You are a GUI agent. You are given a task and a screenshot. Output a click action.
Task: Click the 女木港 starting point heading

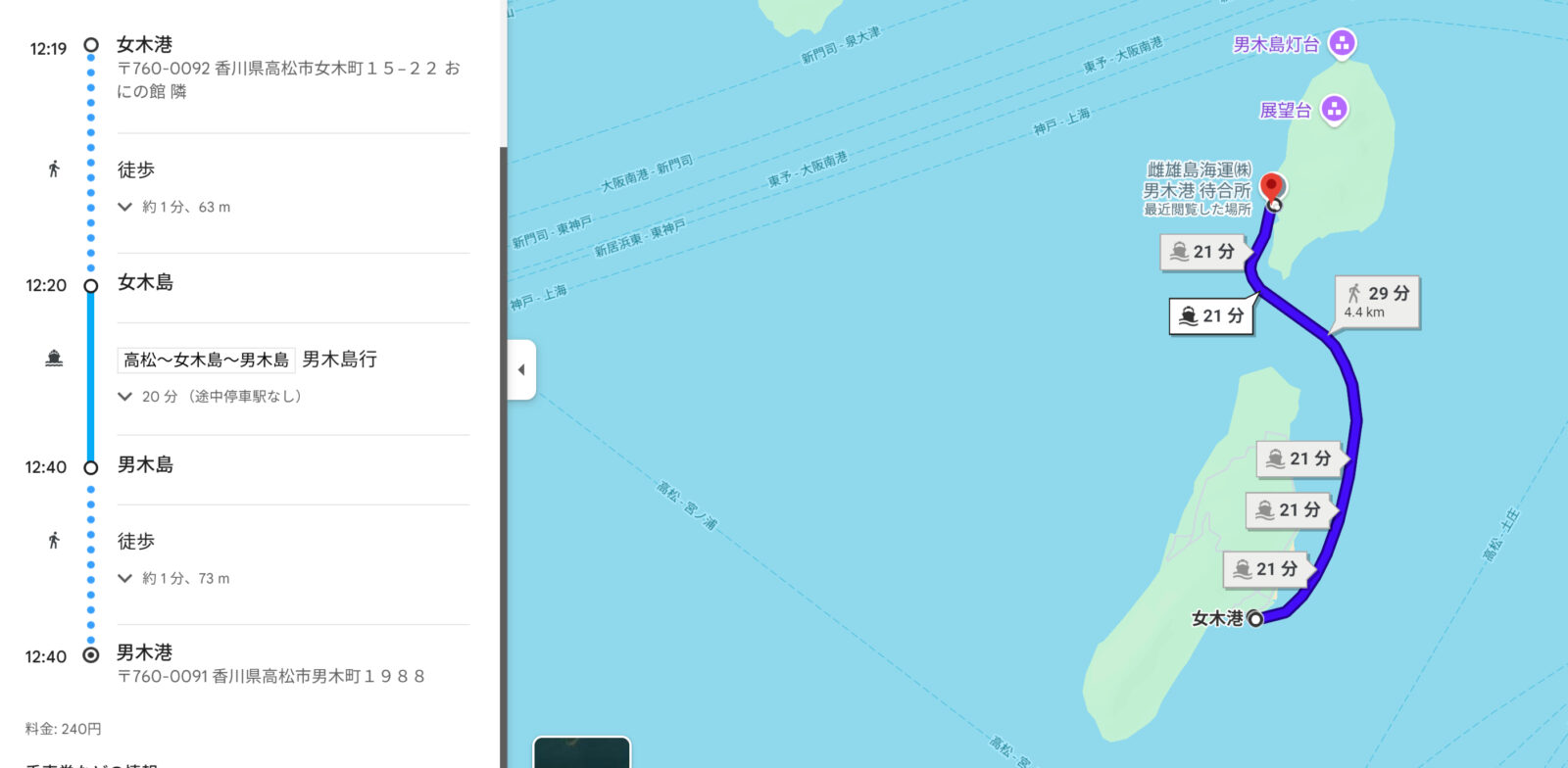coord(144,45)
